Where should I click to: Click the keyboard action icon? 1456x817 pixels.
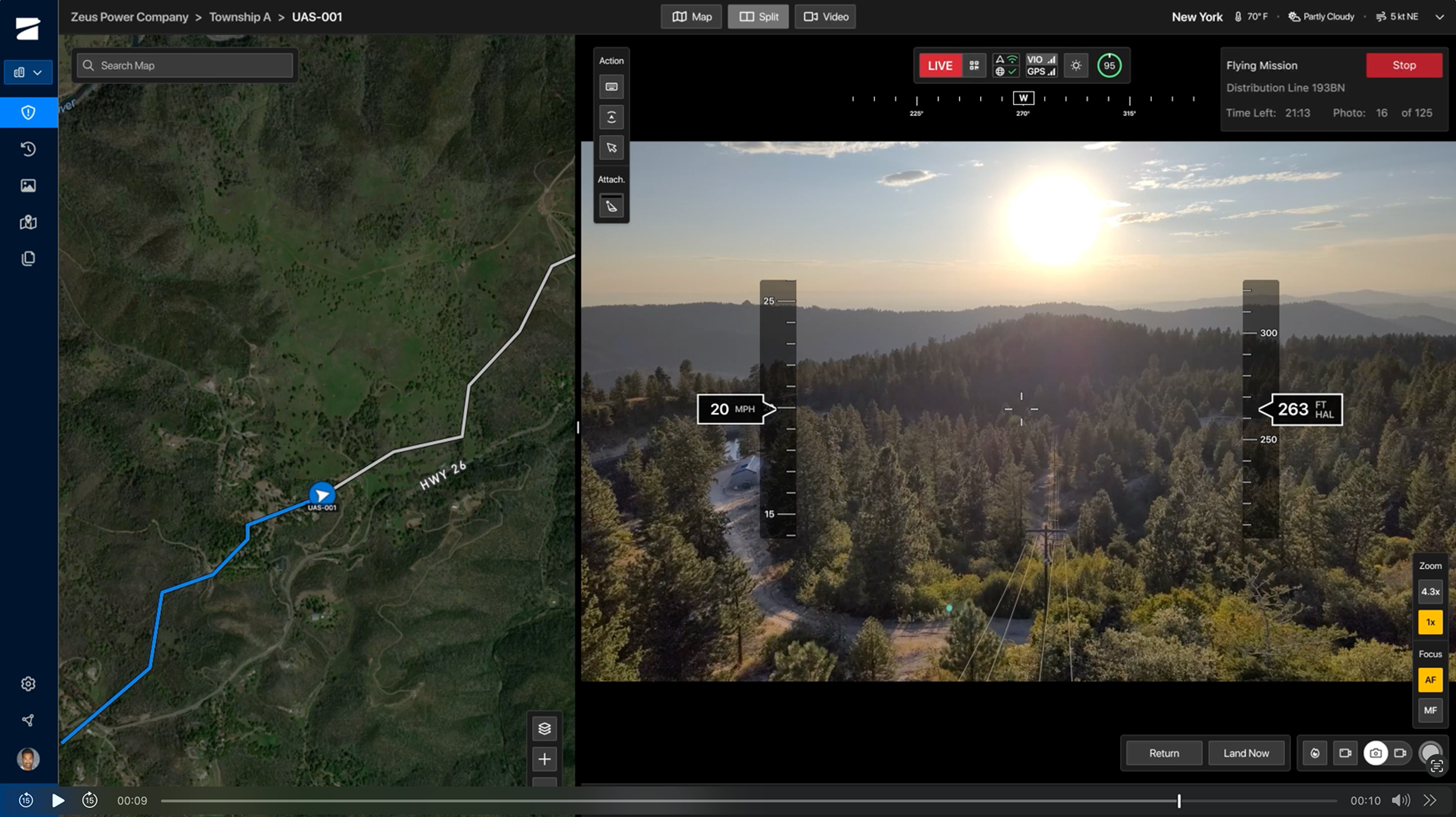pos(611,87)
